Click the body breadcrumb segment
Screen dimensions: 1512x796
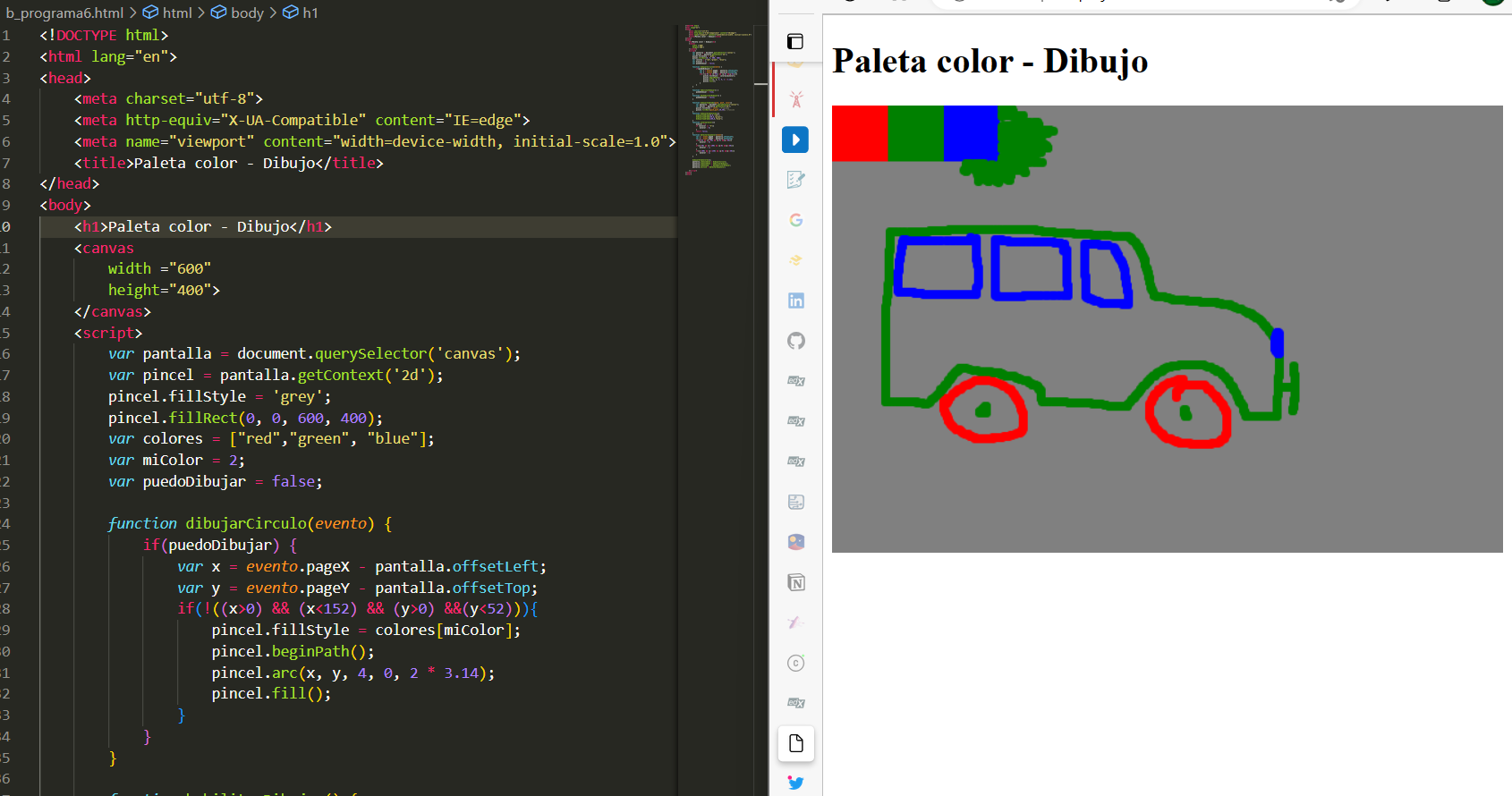point(237,13)
